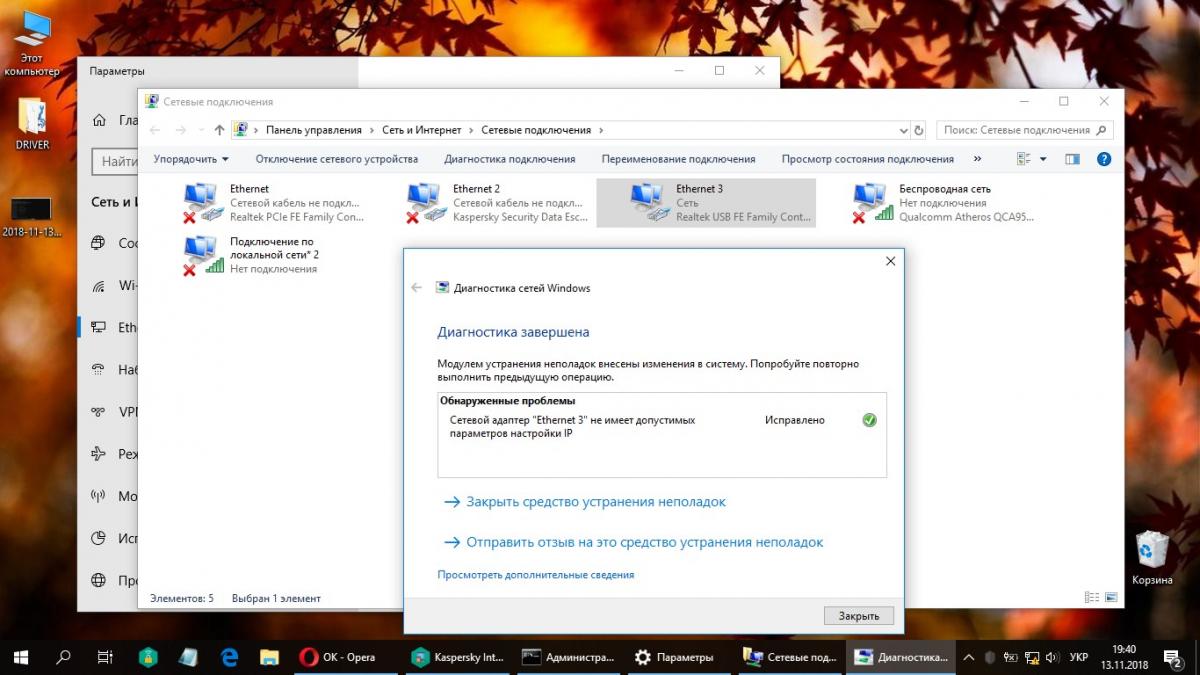
Task: Click Diagnose connection toolbar command
Action: pos(510,159)
